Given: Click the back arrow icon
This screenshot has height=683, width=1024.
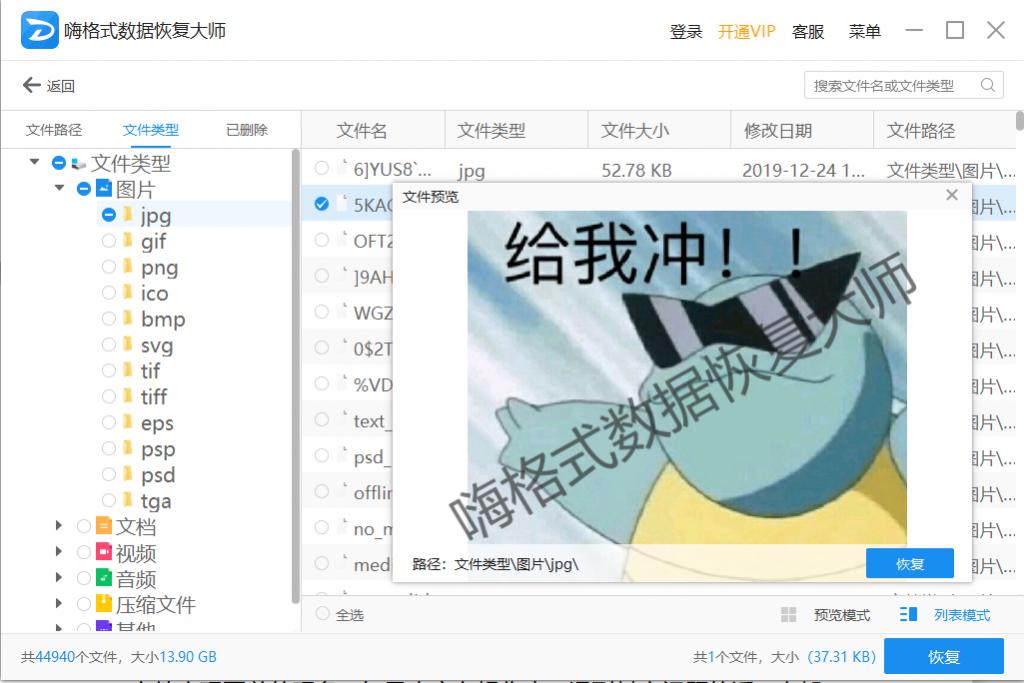Looking at the screenshot, I should [31, 85].
